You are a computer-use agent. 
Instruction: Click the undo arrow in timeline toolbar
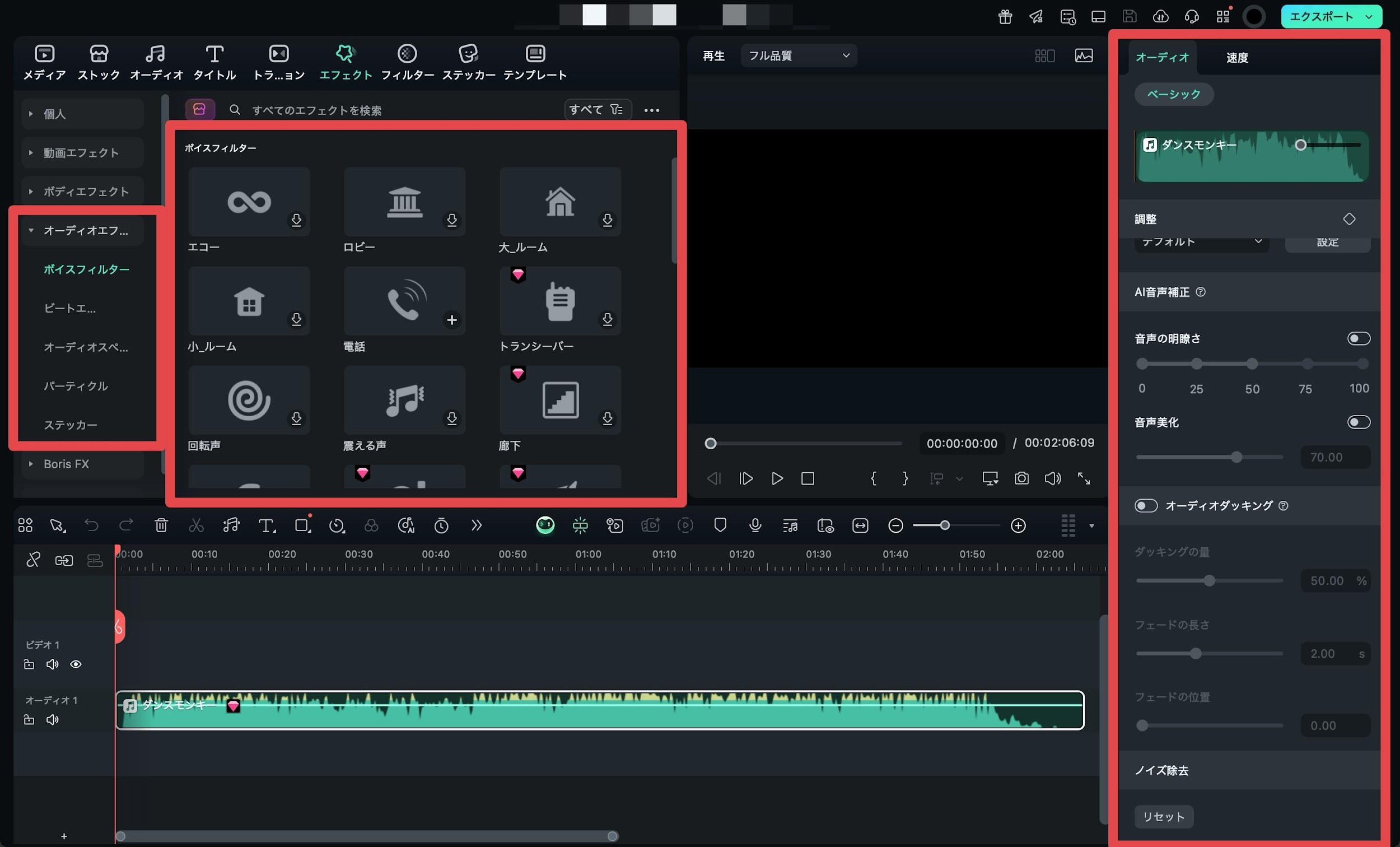pos(91,525)
